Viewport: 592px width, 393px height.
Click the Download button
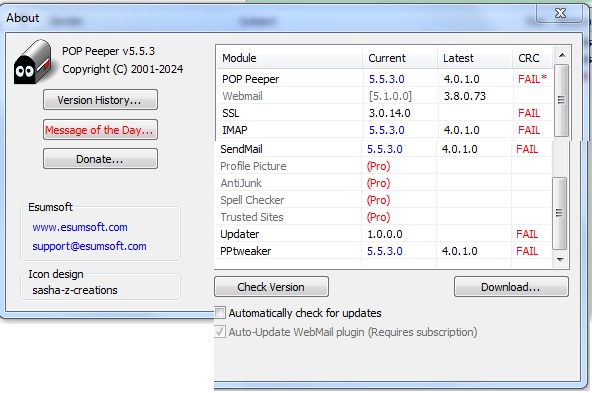pyautogui.click(x=511, y=287)
